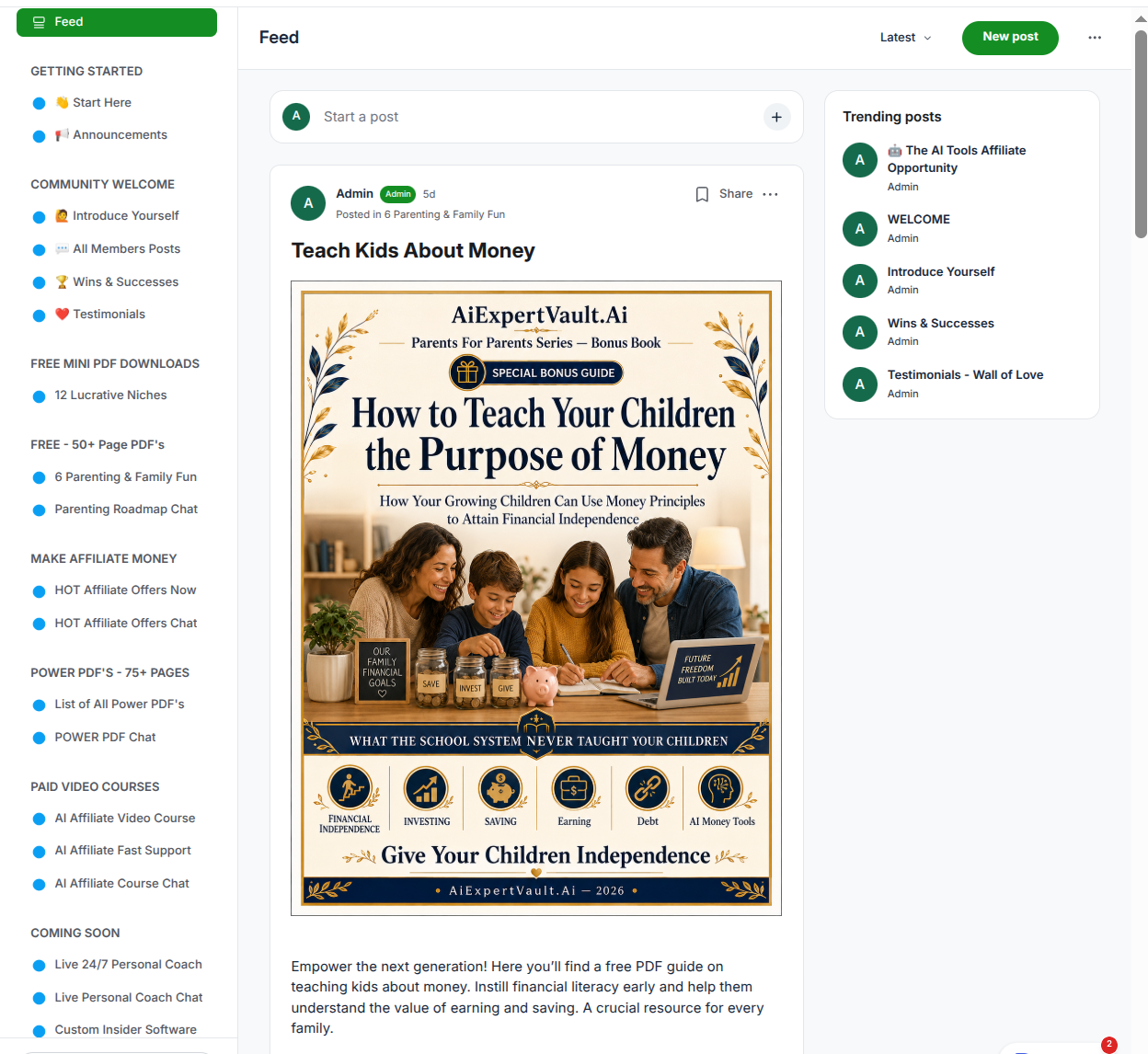Open the book cover image
The height and width of the screenshot is (1054, 1148).
(536, 599)
